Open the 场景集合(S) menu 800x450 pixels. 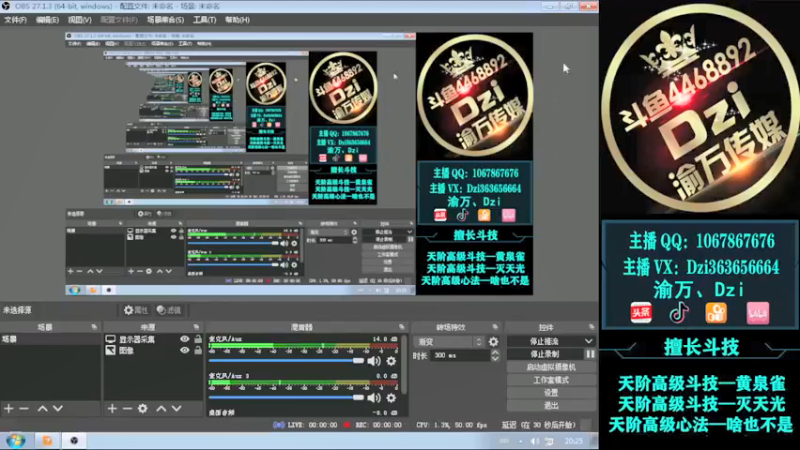(x=165, y=20)
